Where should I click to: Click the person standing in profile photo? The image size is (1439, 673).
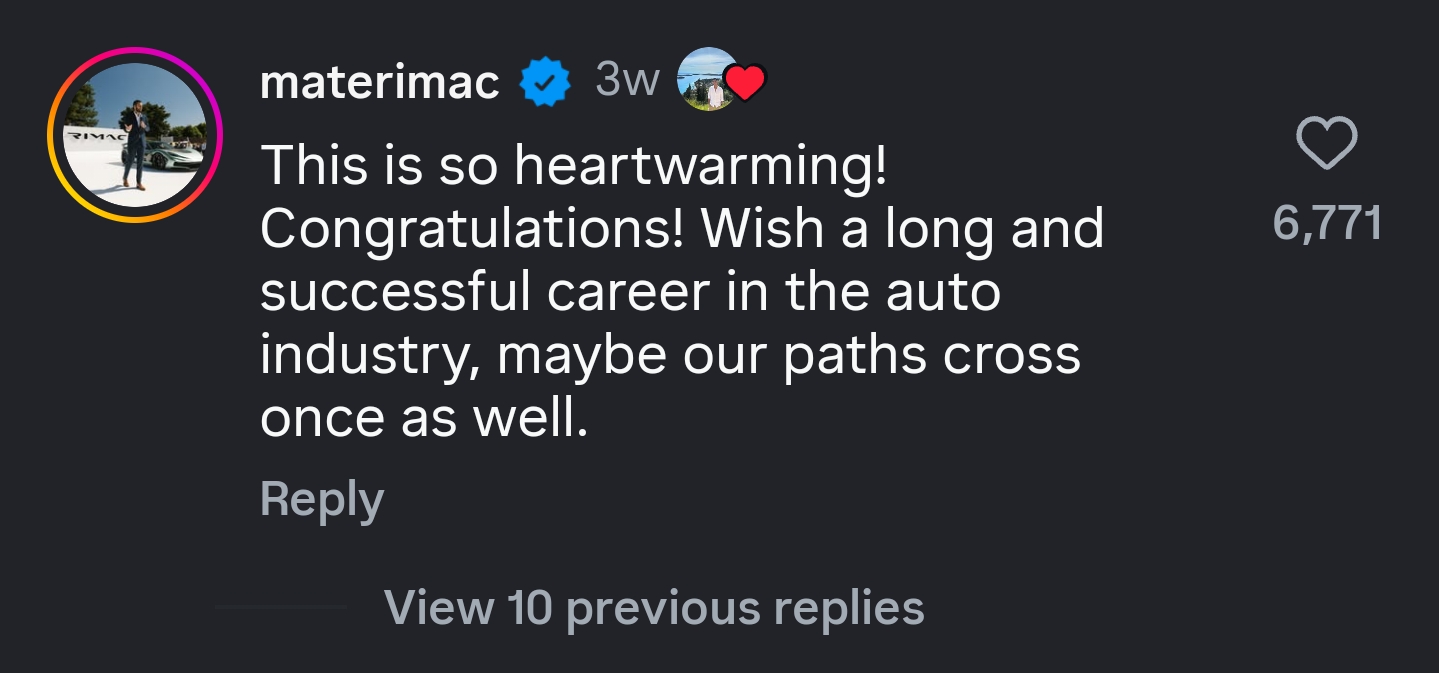(135, 140)
